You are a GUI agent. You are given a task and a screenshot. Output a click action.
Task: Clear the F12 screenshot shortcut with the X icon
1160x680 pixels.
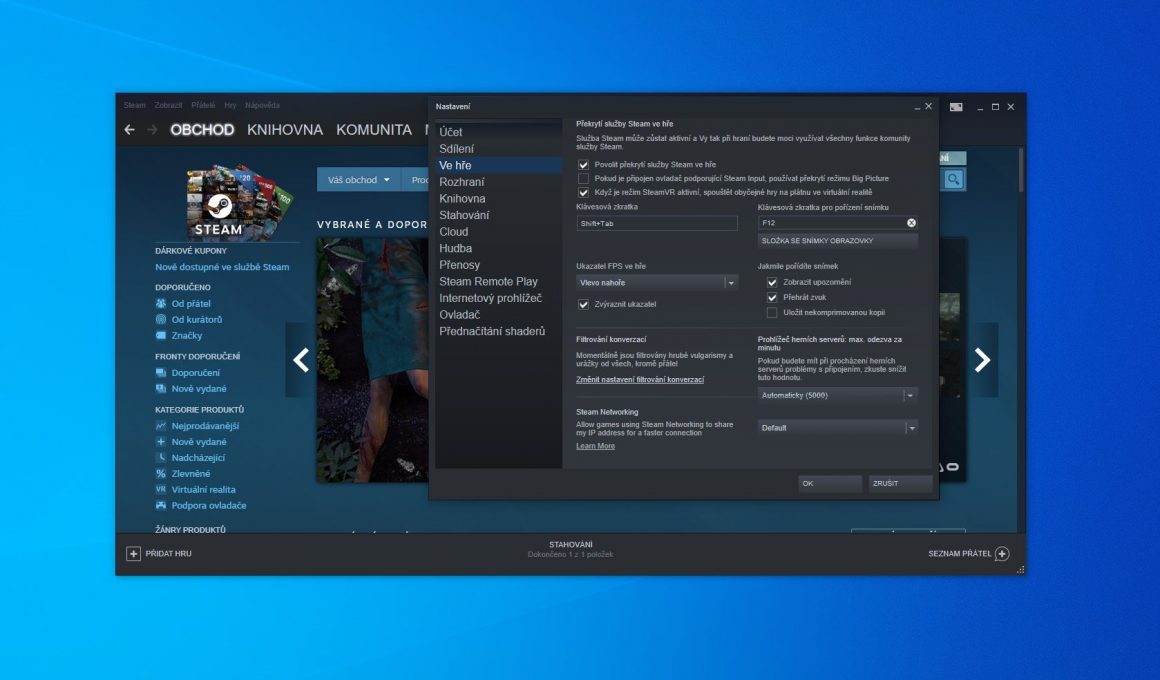[911, 223]
